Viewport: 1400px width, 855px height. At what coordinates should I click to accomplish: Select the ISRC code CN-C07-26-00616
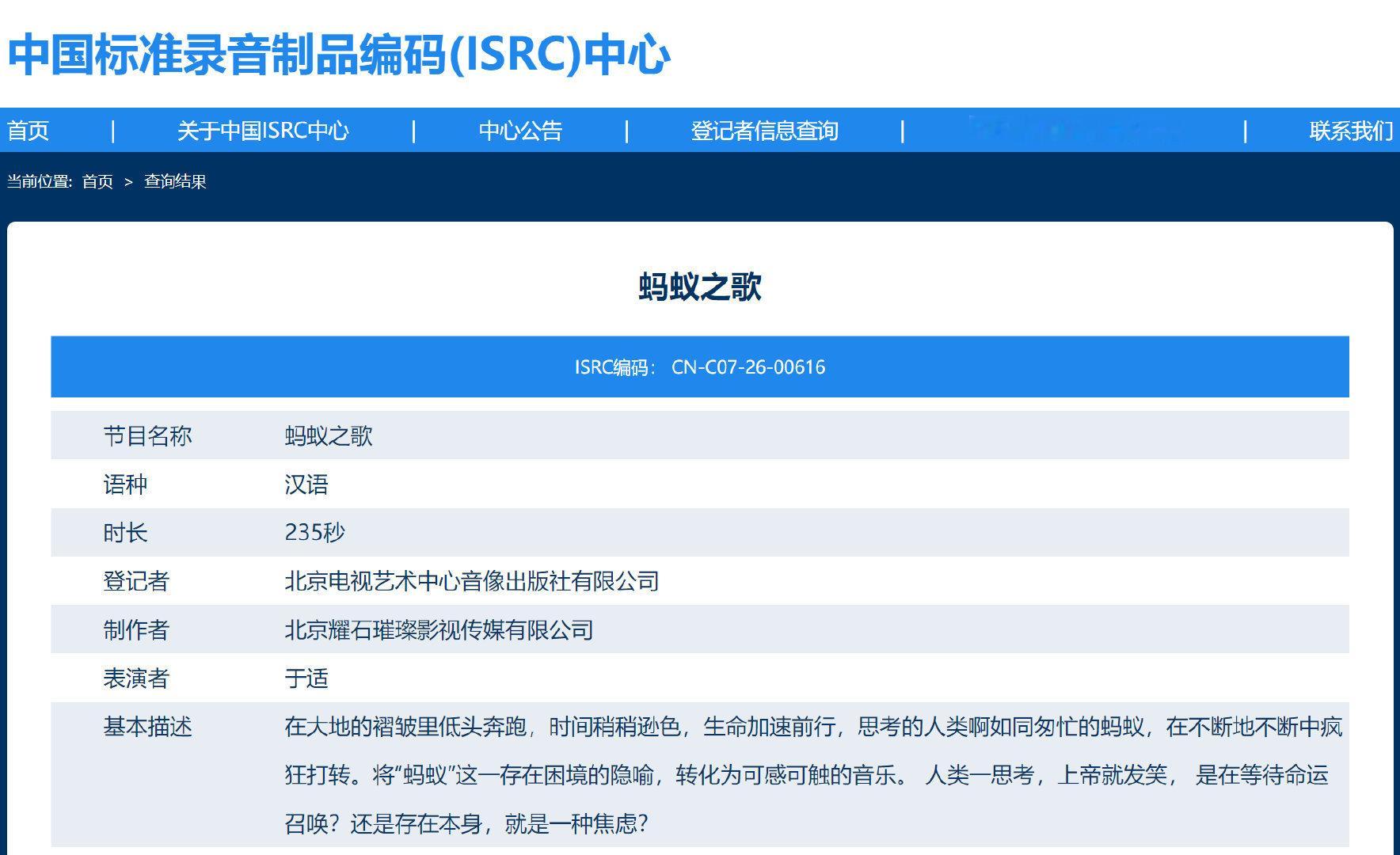748,367
